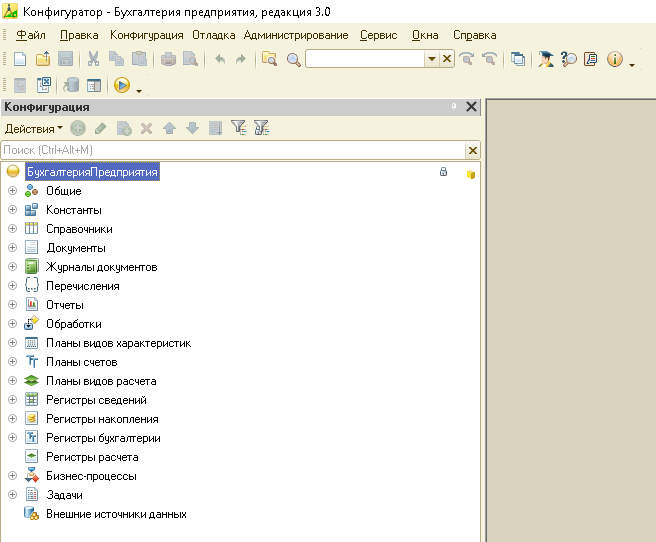Viewport: 656px width, 542px height.
Task: Click the Paste clipboard icon
Action: [x=139, y=59]
